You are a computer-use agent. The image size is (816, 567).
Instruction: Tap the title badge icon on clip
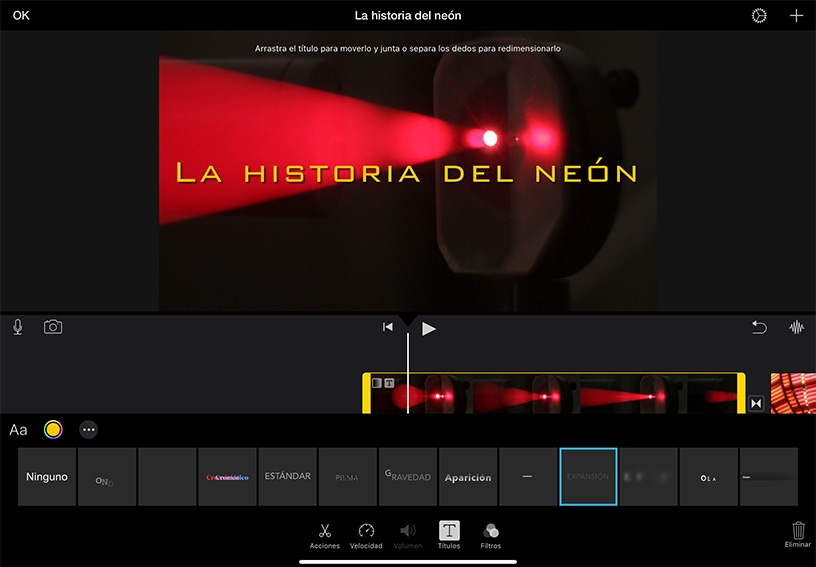(389, 383)
